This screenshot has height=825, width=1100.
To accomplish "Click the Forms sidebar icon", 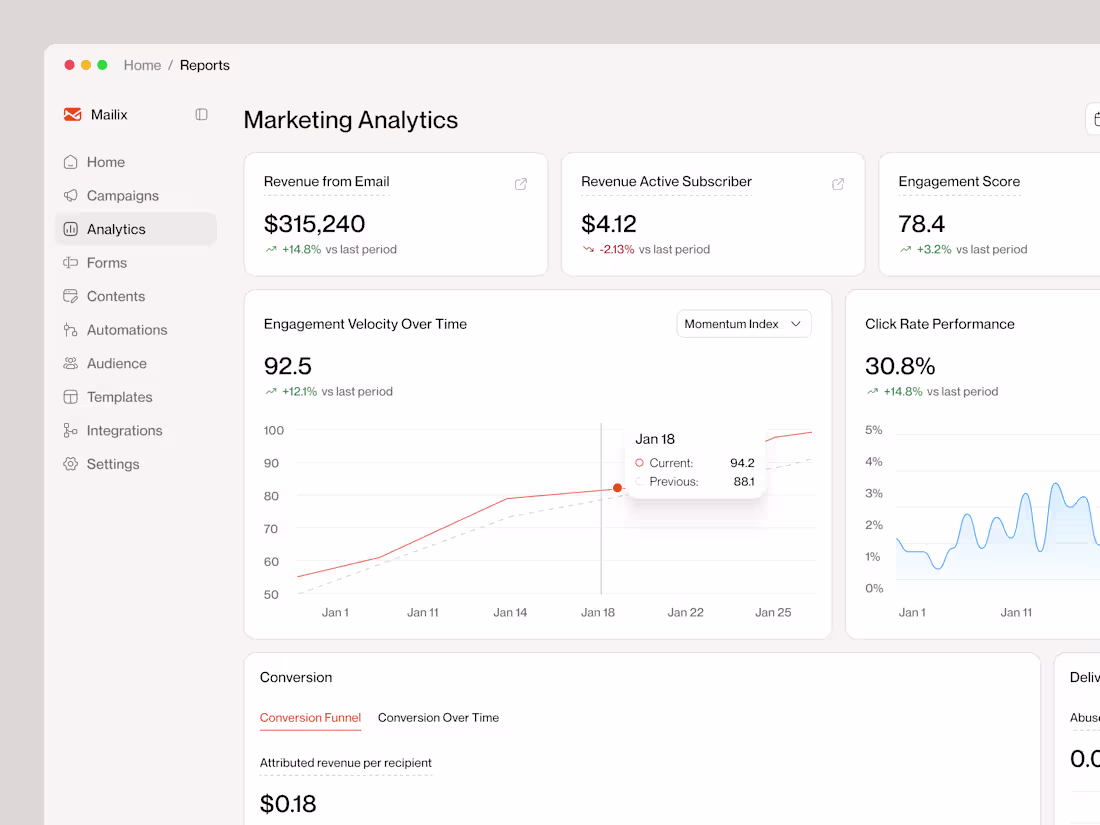I will [70, 263].
